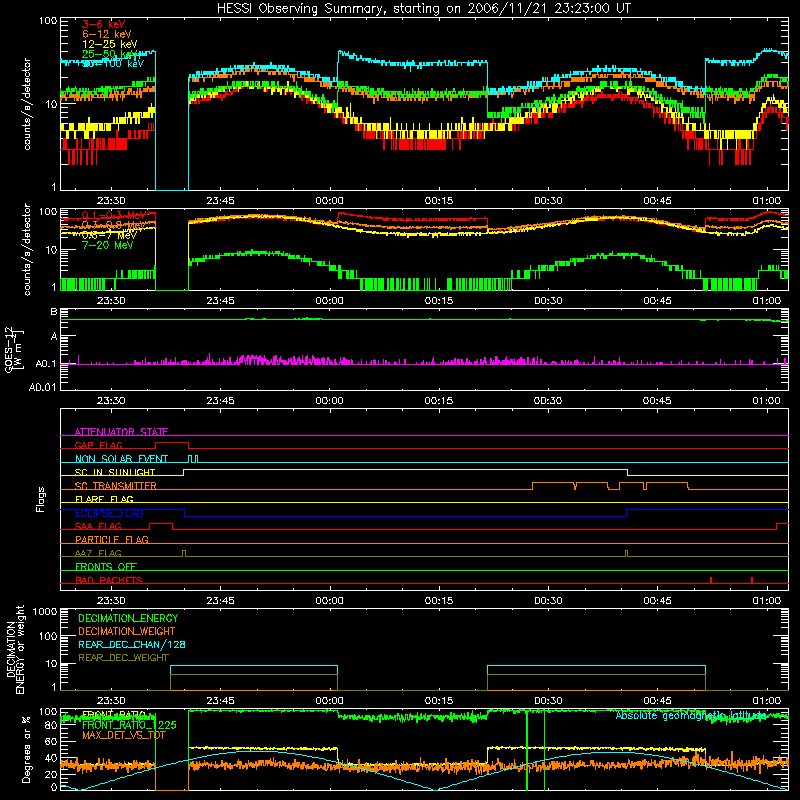The width and height of the screenshot is (800, 800).
Task: Click the SC_IN_SUNLIGHT flag label
Action: [x=115, y=472]
